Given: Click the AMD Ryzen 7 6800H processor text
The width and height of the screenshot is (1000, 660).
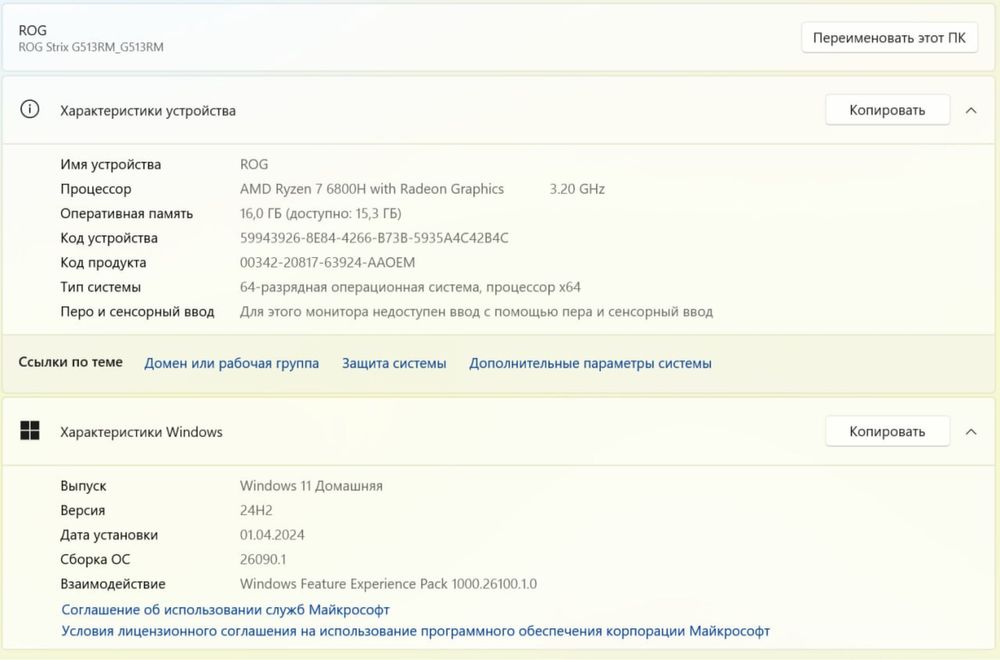Looking at the screenshot, I should coord(372,189).
